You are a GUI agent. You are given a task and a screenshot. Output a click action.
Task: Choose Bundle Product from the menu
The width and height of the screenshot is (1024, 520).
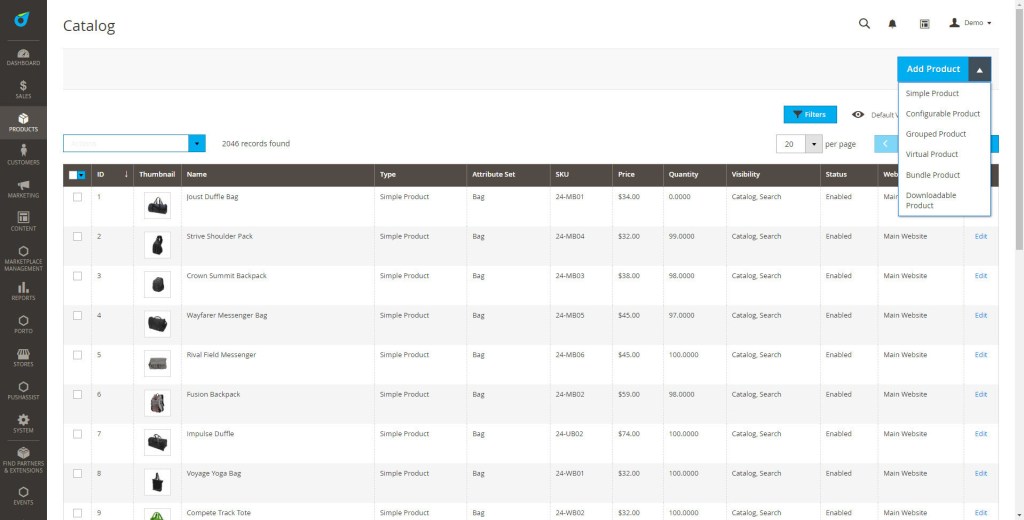coord(933,175)
